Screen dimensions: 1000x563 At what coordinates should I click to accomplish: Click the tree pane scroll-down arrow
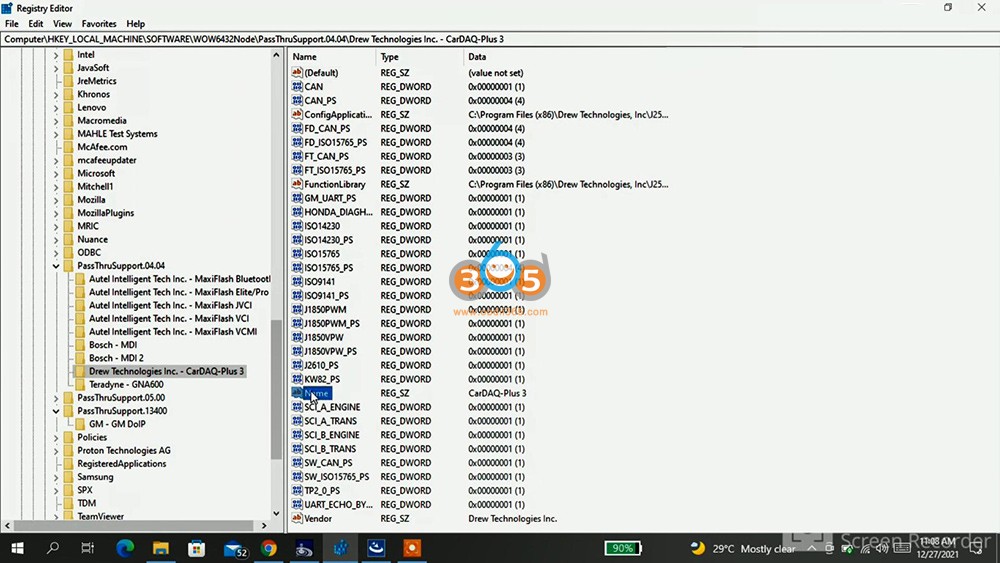click(276, 513)
